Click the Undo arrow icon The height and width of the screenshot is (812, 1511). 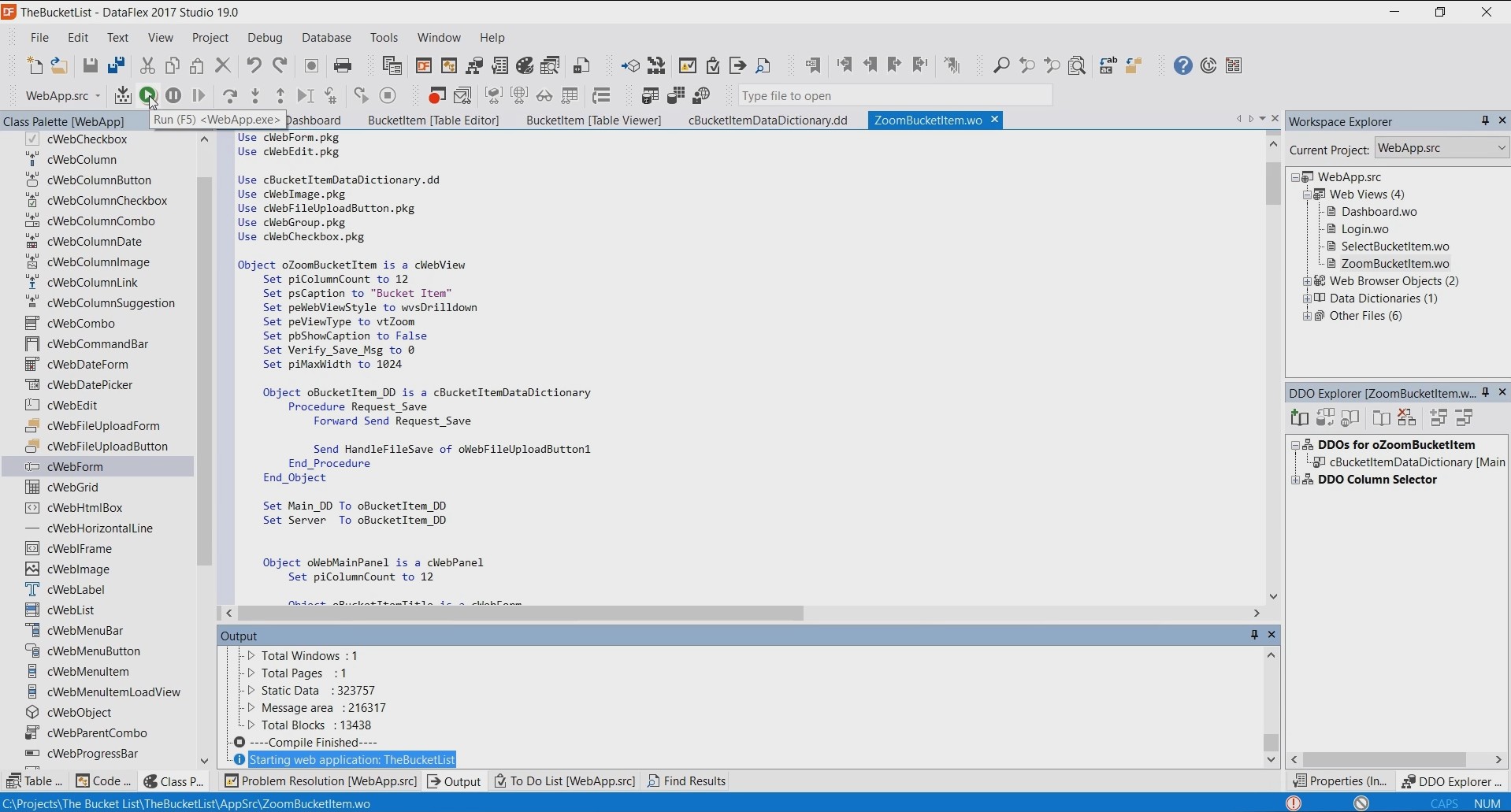coord(254,65)
